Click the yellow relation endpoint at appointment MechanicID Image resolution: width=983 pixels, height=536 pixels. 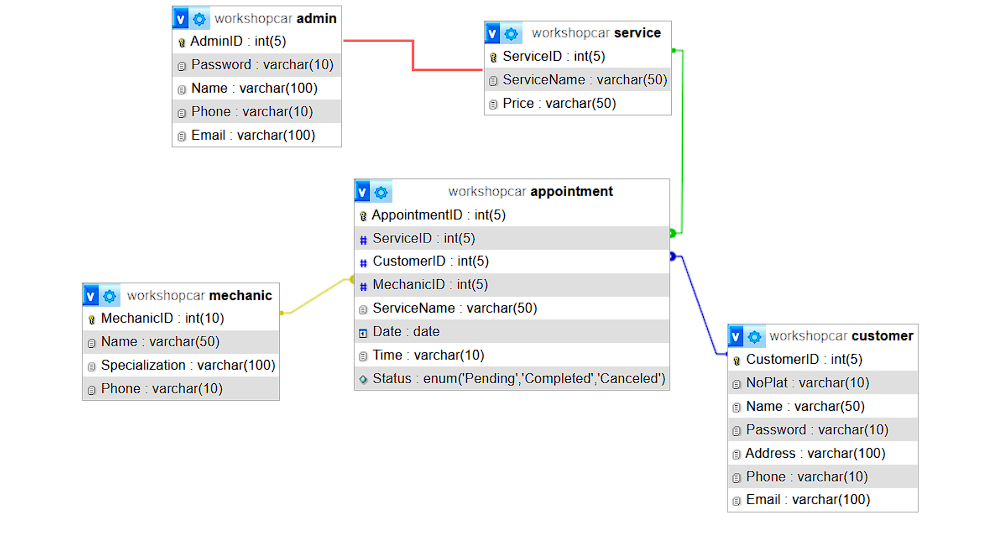[x=352, y=280]
